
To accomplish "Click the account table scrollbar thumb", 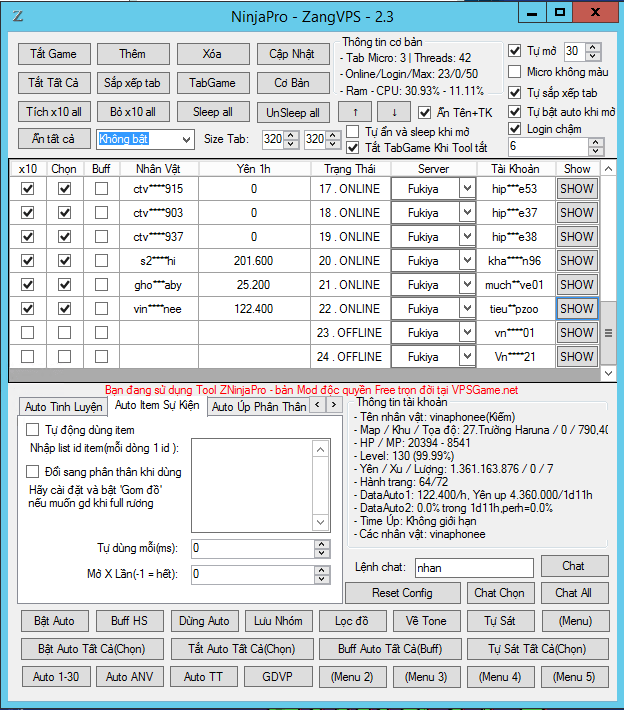I will pyautogui.click(x=608, y=333).
